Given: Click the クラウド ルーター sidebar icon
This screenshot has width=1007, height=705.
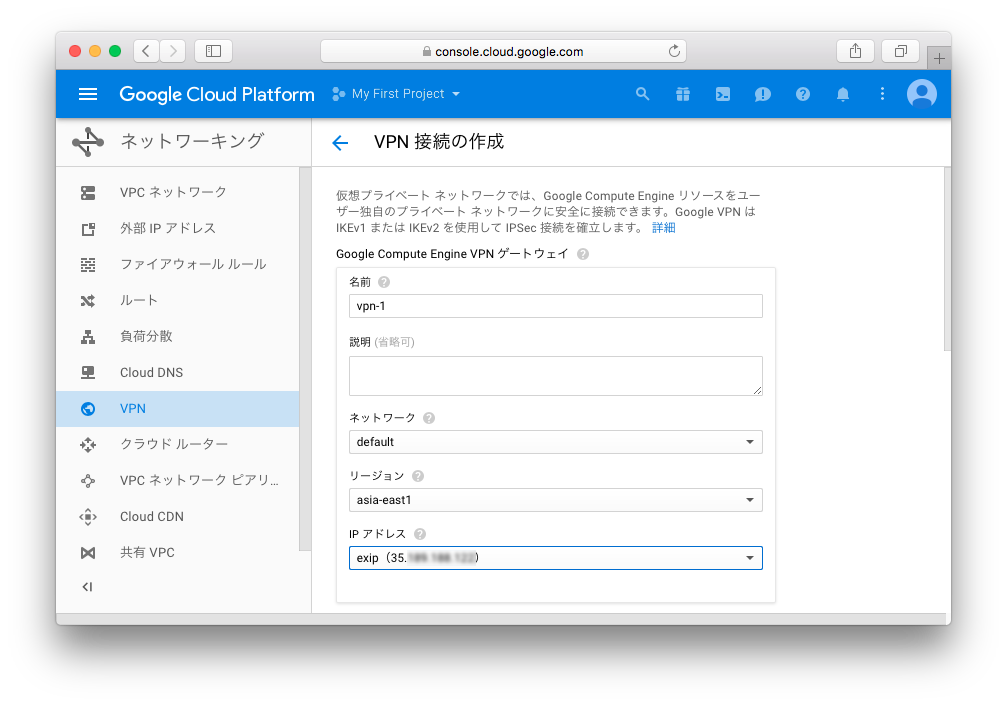Looking at the screenshot, I should click(x=88, y=444).
